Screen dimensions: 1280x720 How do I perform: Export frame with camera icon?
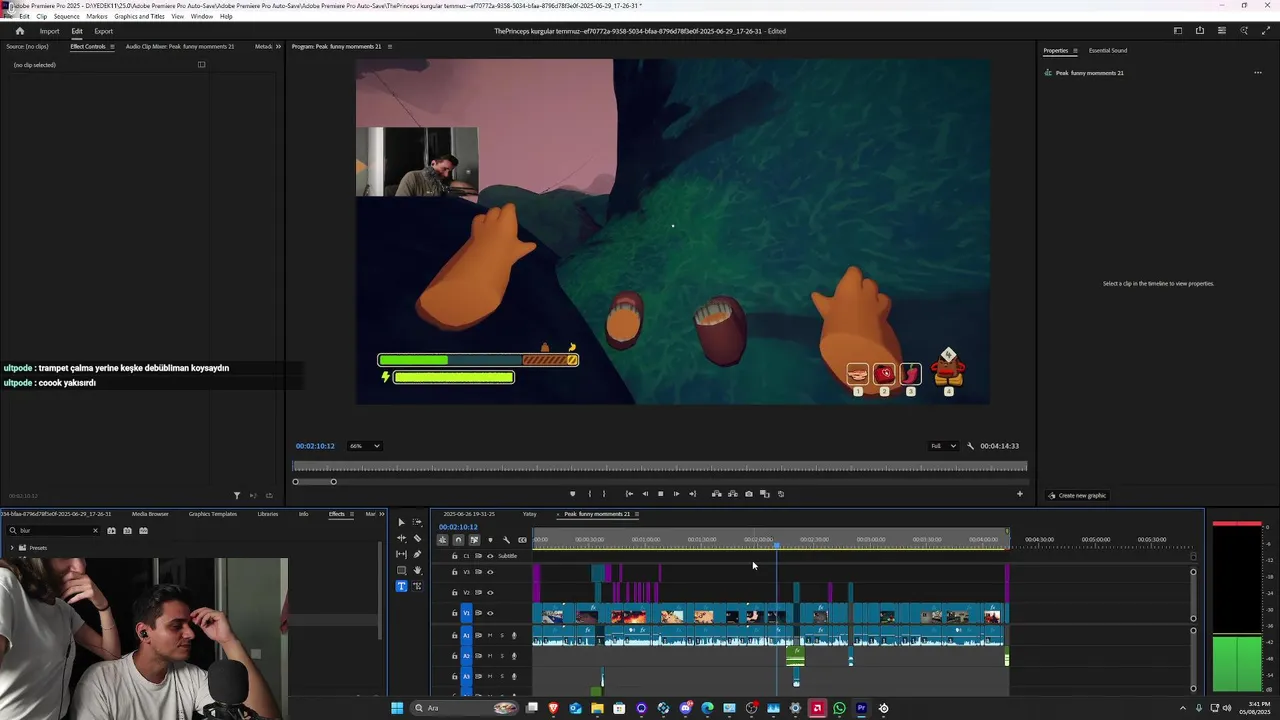(749, 494)
